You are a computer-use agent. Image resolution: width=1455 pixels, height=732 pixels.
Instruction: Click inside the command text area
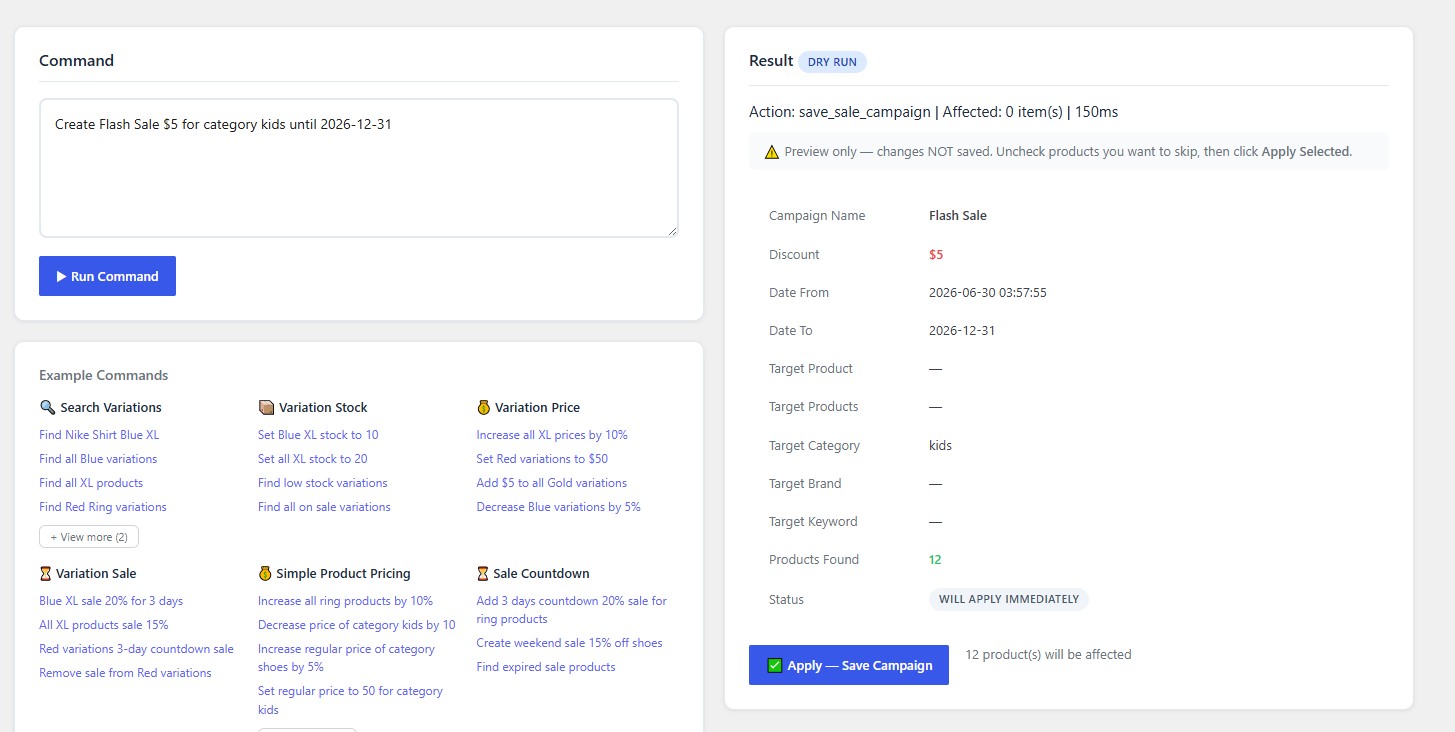click(359, 168)
